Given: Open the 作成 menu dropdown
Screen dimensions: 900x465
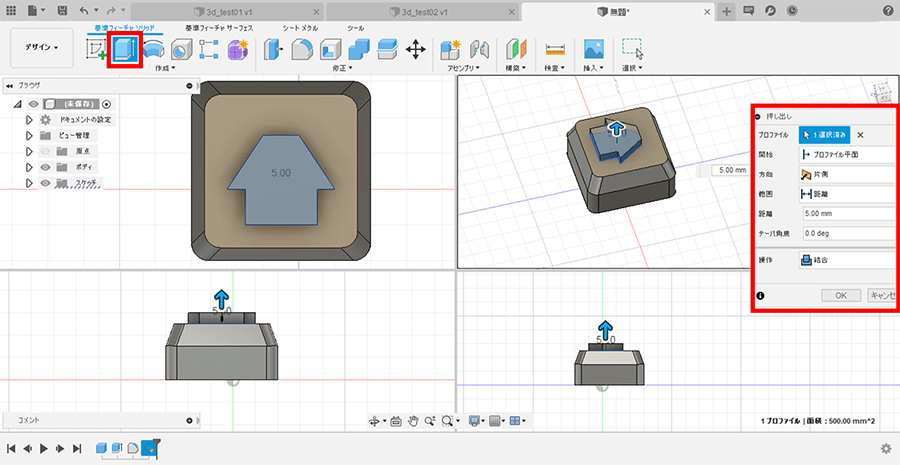Looking at the screenshot, I should pos(165,68).
